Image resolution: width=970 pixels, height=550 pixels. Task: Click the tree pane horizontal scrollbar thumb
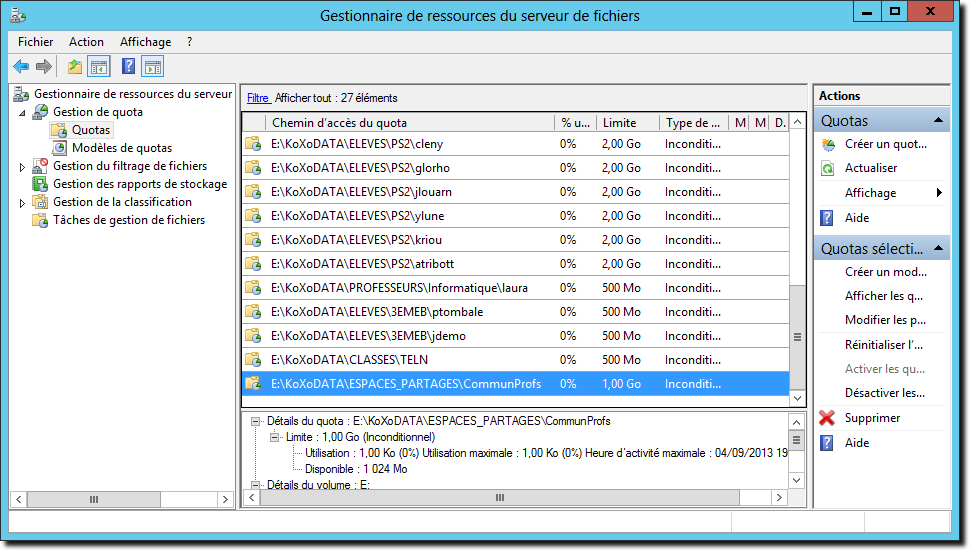tap(94, 499)
